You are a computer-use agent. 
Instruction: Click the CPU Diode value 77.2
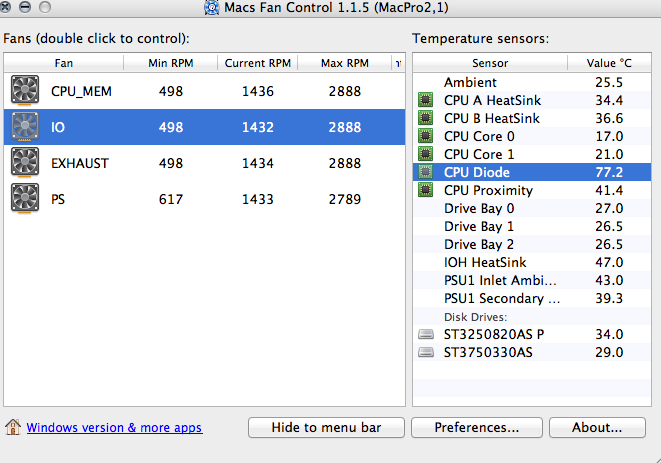609,172
